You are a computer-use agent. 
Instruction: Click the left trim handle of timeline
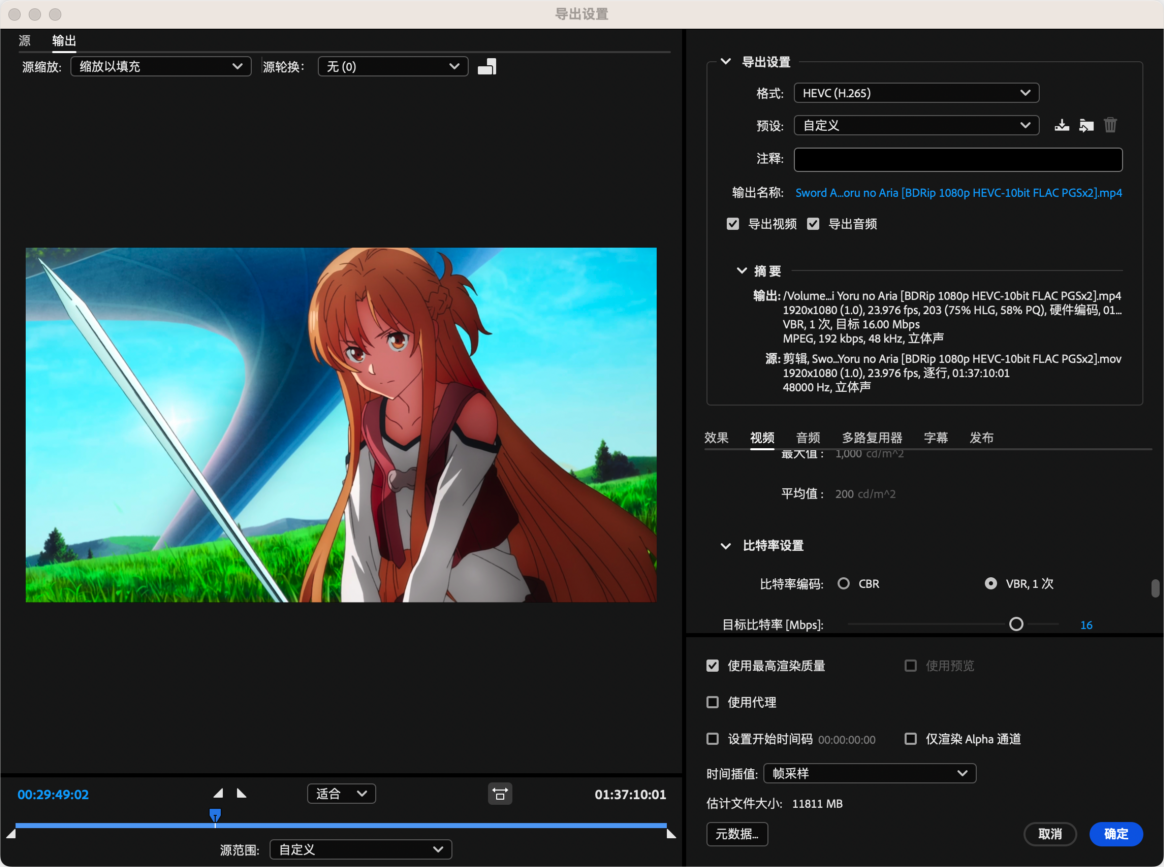11,834
